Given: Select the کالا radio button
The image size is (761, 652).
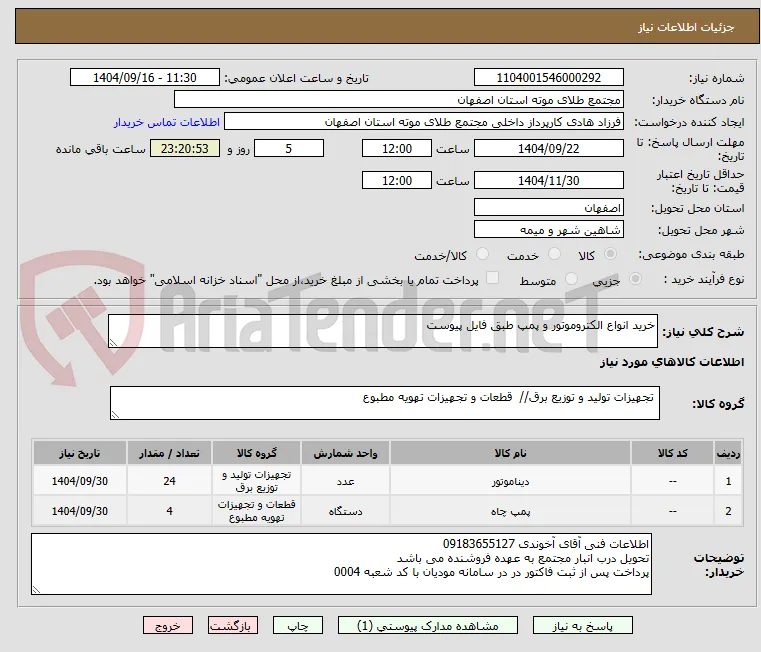Looking at the screenshot, I should click(x=611, y=254).
